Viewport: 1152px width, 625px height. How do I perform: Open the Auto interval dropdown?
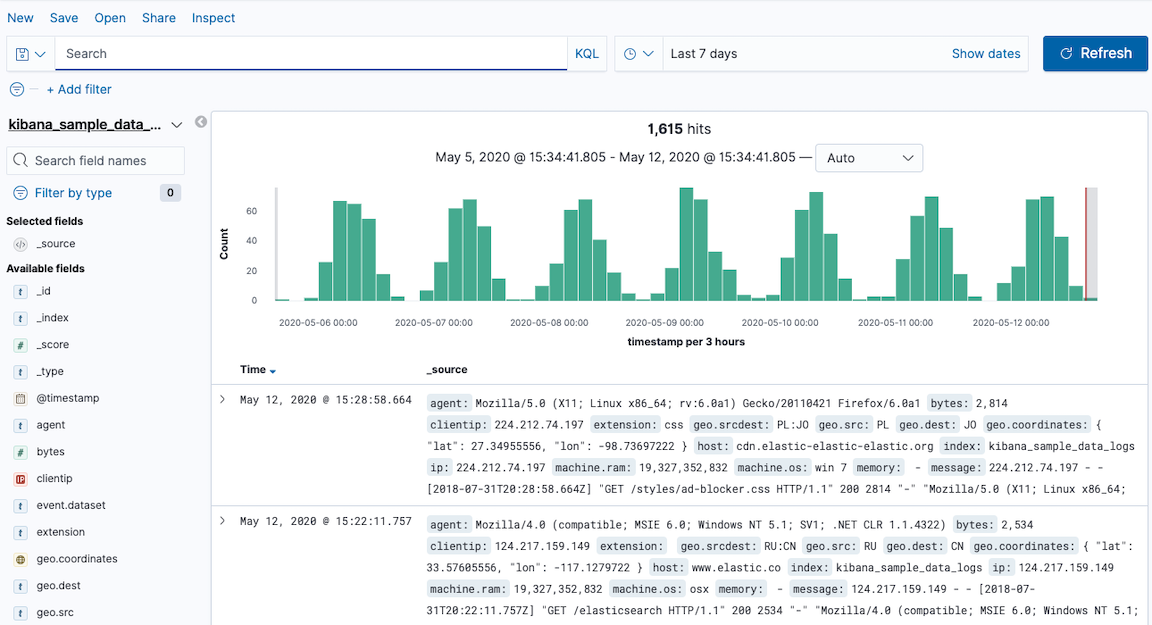point(868,158)
